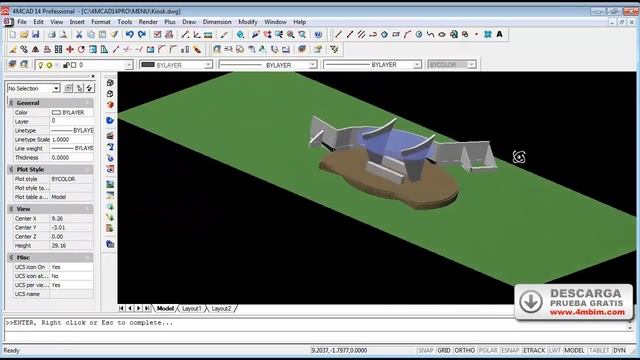The image size is (640, 360).
Task: Collapse the View properties section
Action: pos(11,209)
